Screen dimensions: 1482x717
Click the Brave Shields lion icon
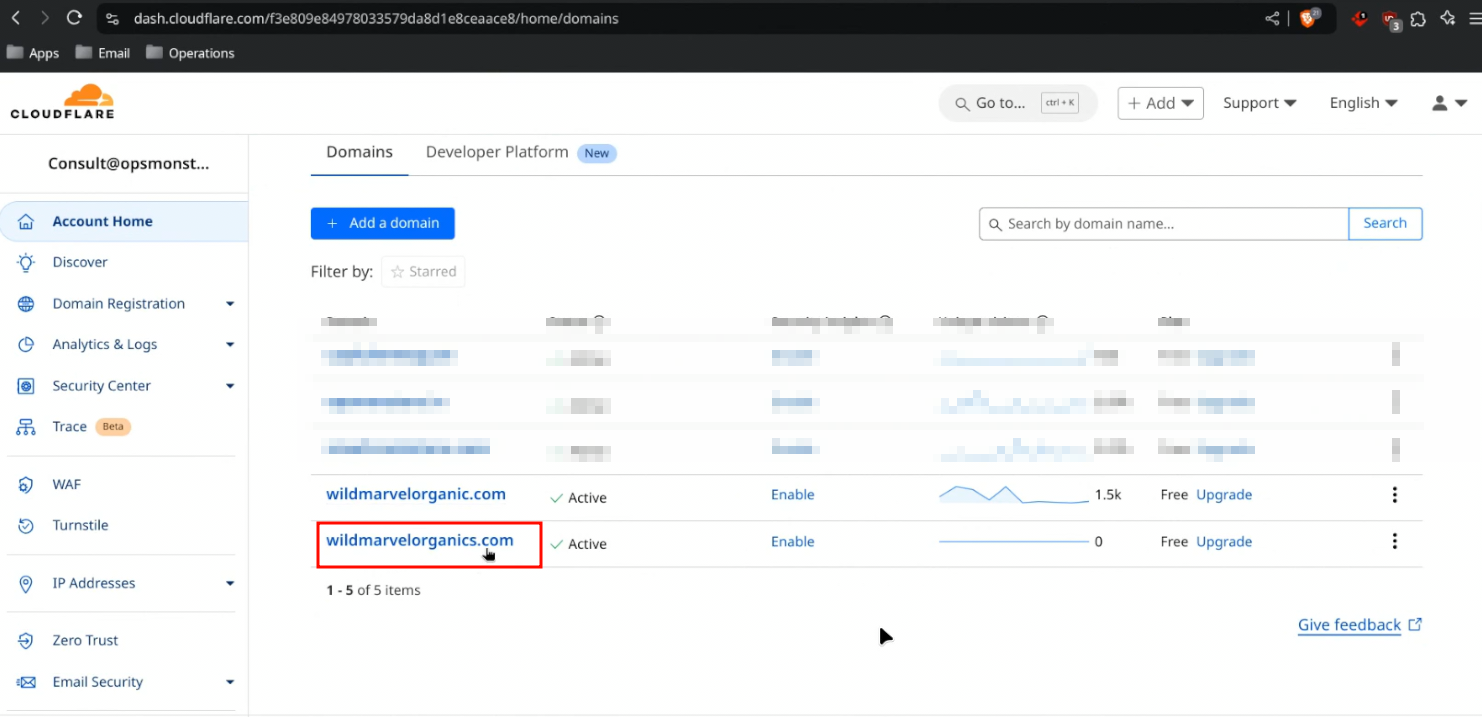(1308, 18)
